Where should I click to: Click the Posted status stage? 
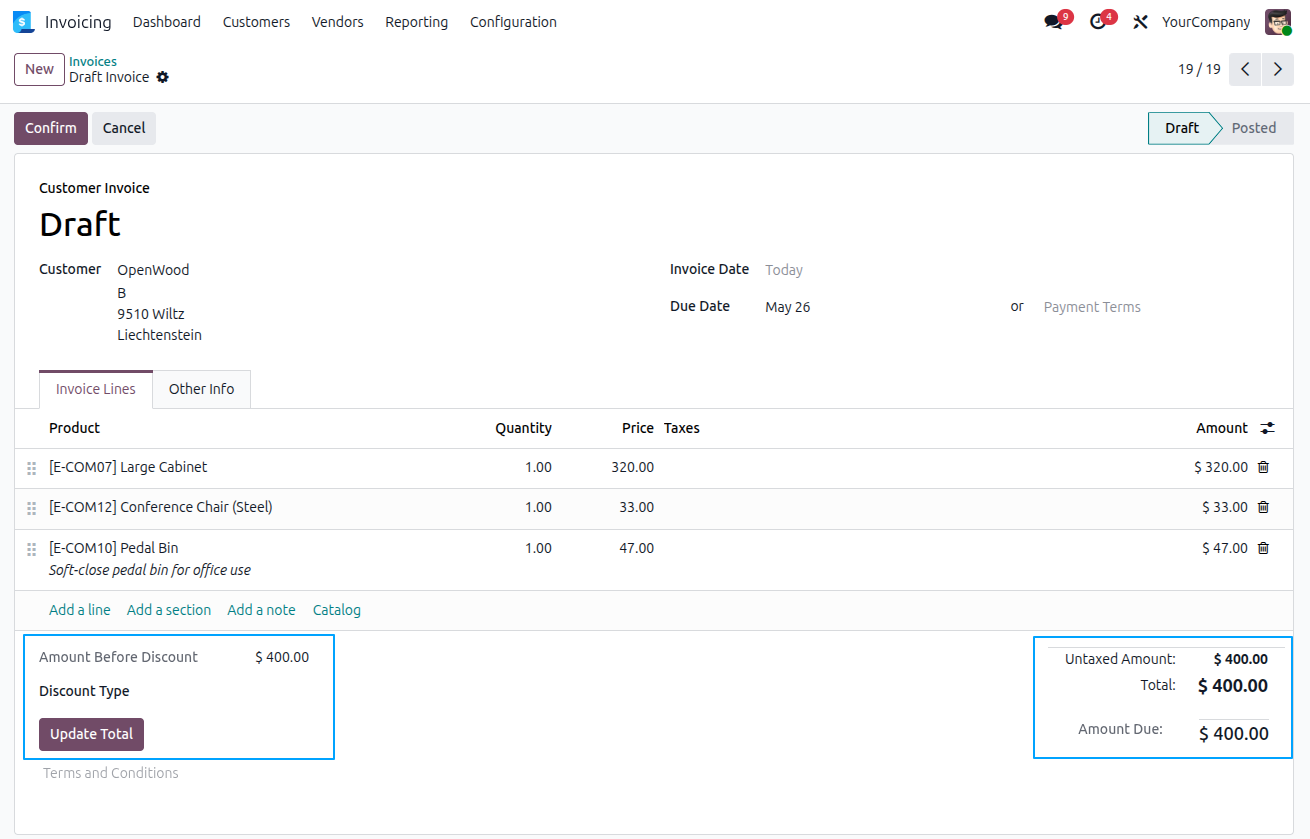coord(1254,128)
